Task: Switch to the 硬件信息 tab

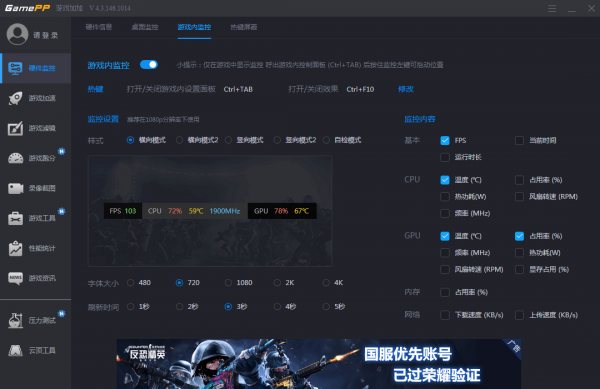Action: click(x=99, y=27)
